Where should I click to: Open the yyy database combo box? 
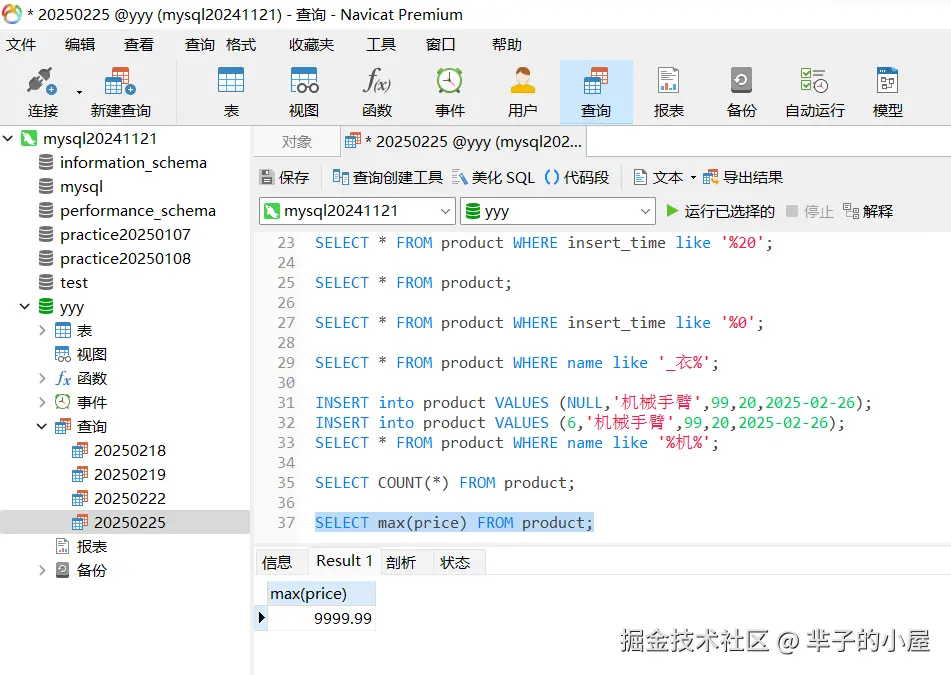coord(557,211)
